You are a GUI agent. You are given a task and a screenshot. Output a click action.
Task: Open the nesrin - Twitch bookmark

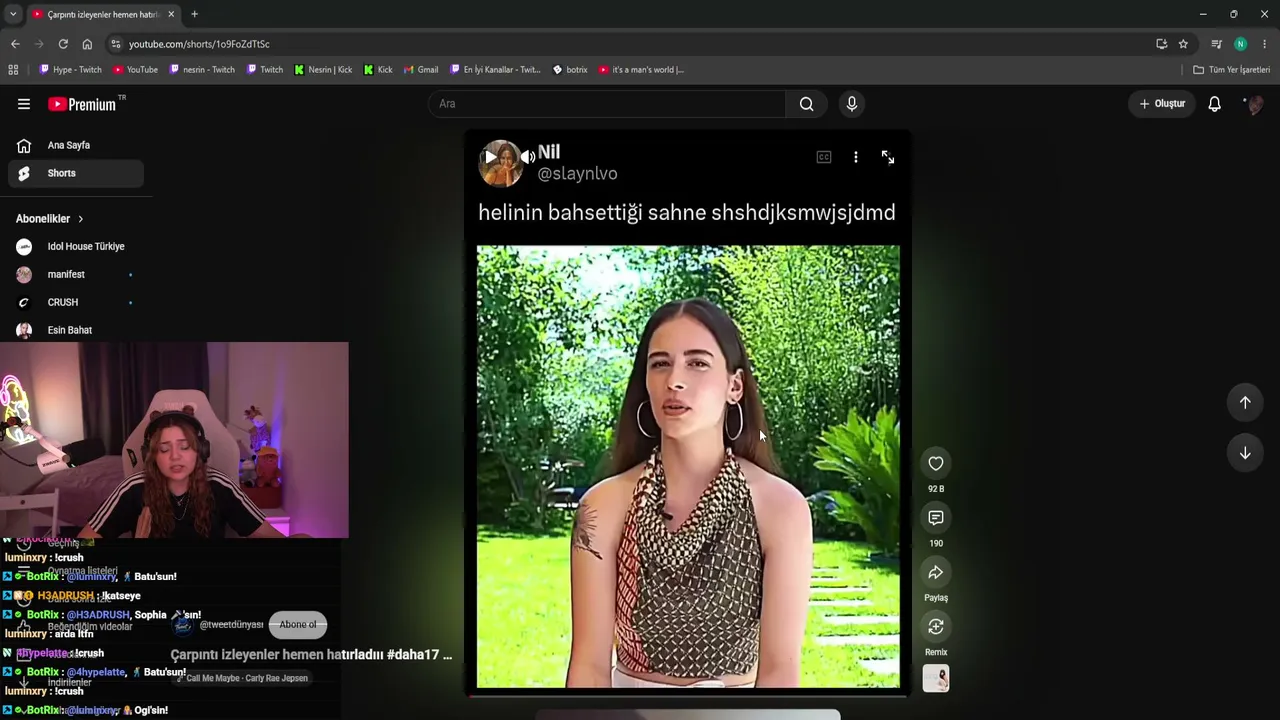202,70
